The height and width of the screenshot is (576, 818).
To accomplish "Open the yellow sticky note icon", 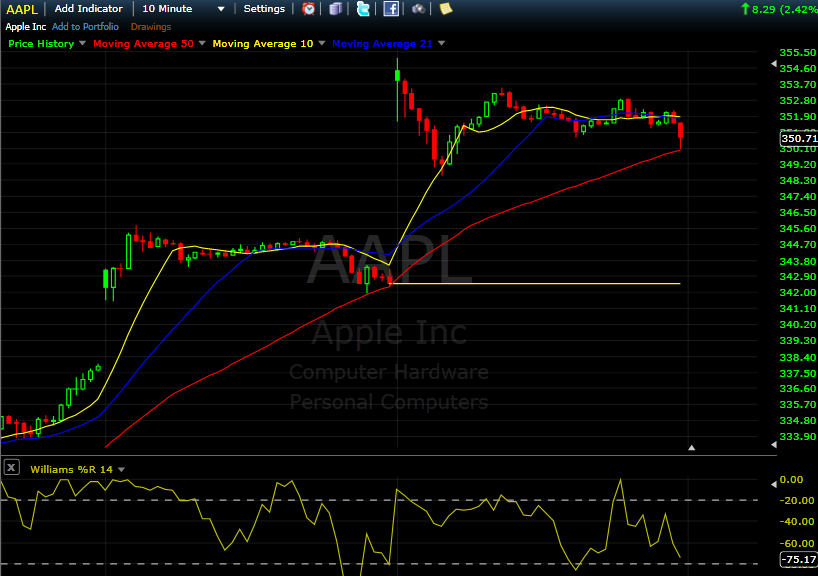I will (x=446, y=8).
